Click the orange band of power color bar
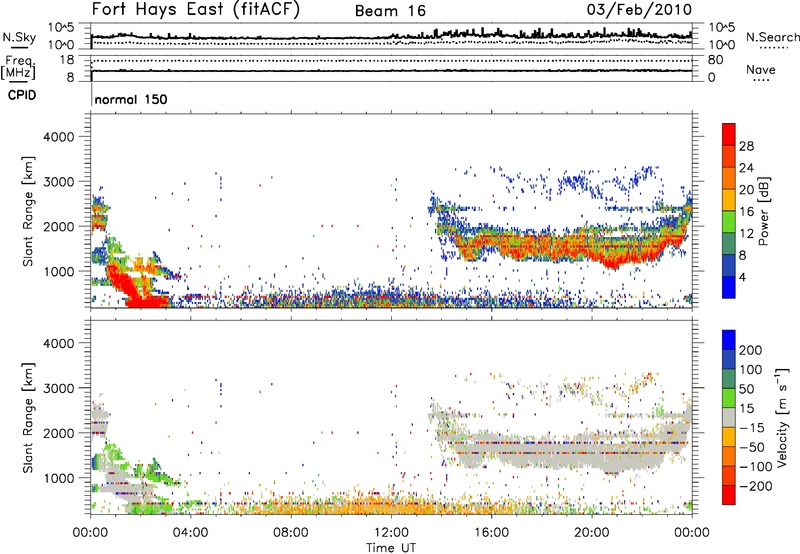 (x=729, y=177)
